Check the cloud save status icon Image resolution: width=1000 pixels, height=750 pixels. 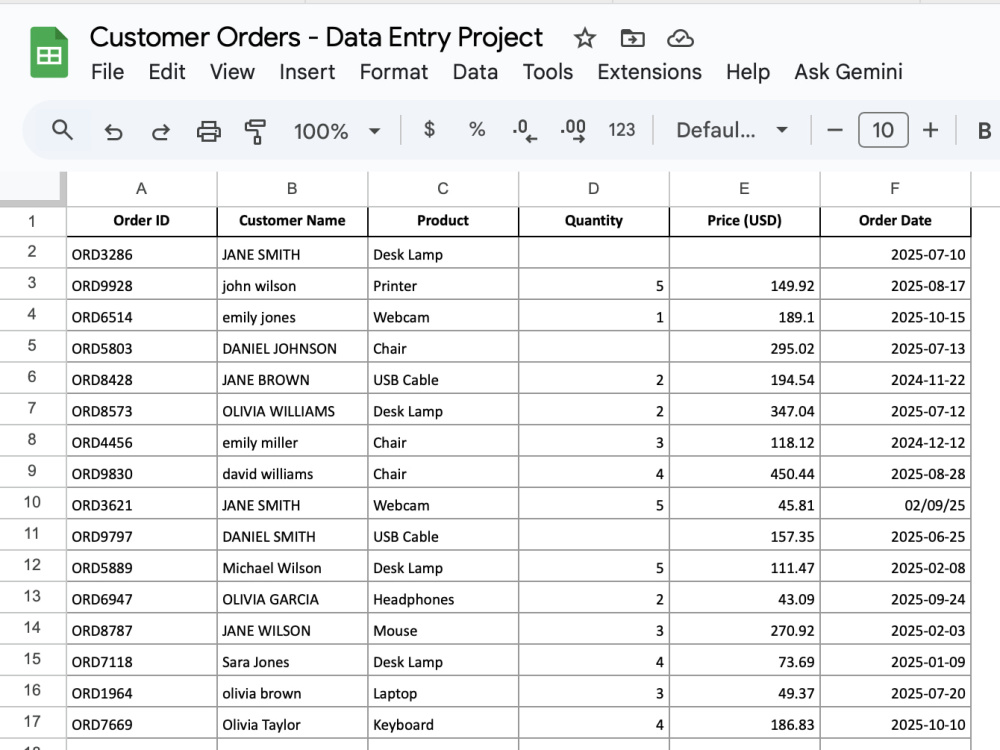(x=680, y=38)
